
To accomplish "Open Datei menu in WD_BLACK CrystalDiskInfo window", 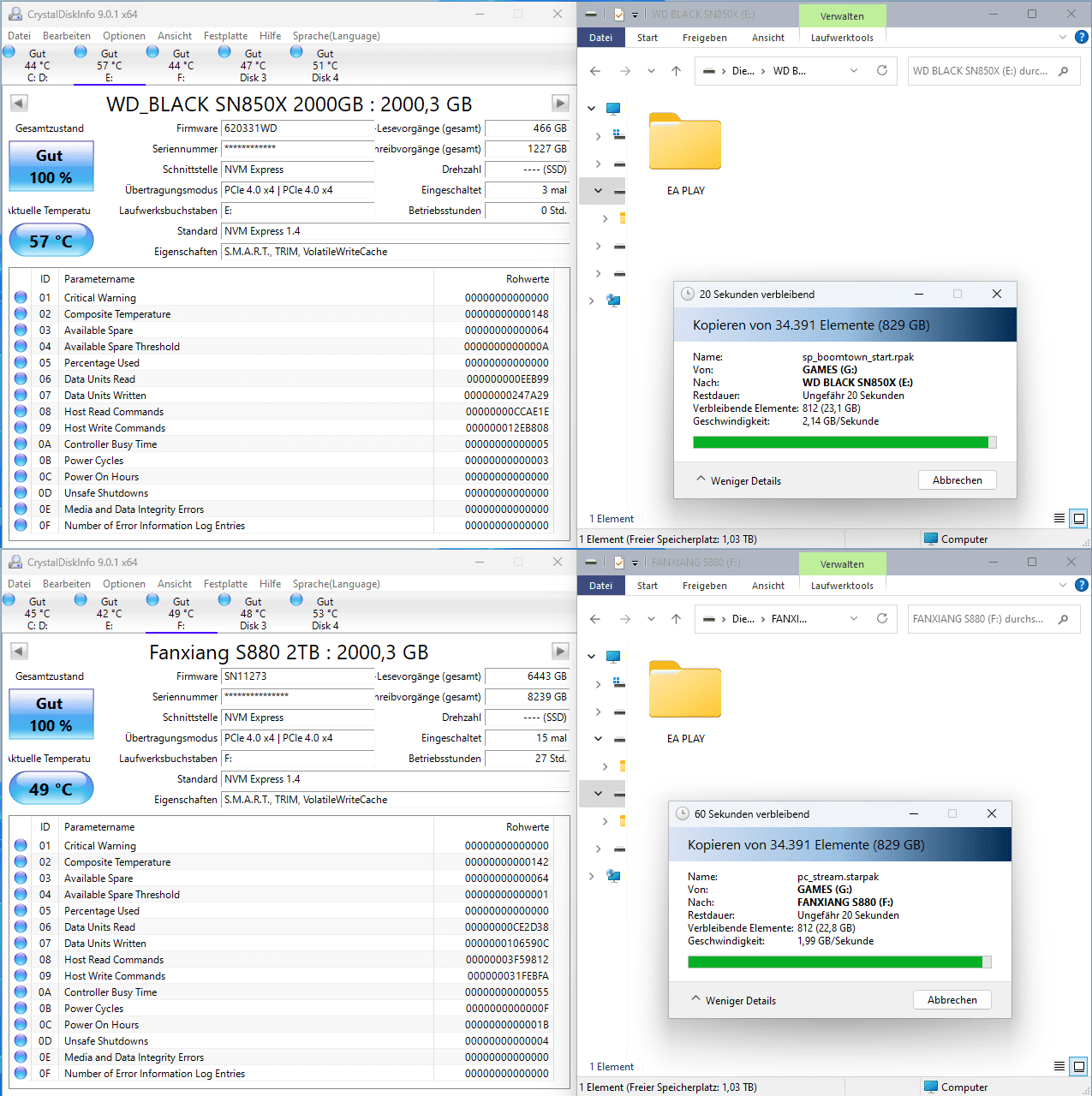I will (19, 36).
